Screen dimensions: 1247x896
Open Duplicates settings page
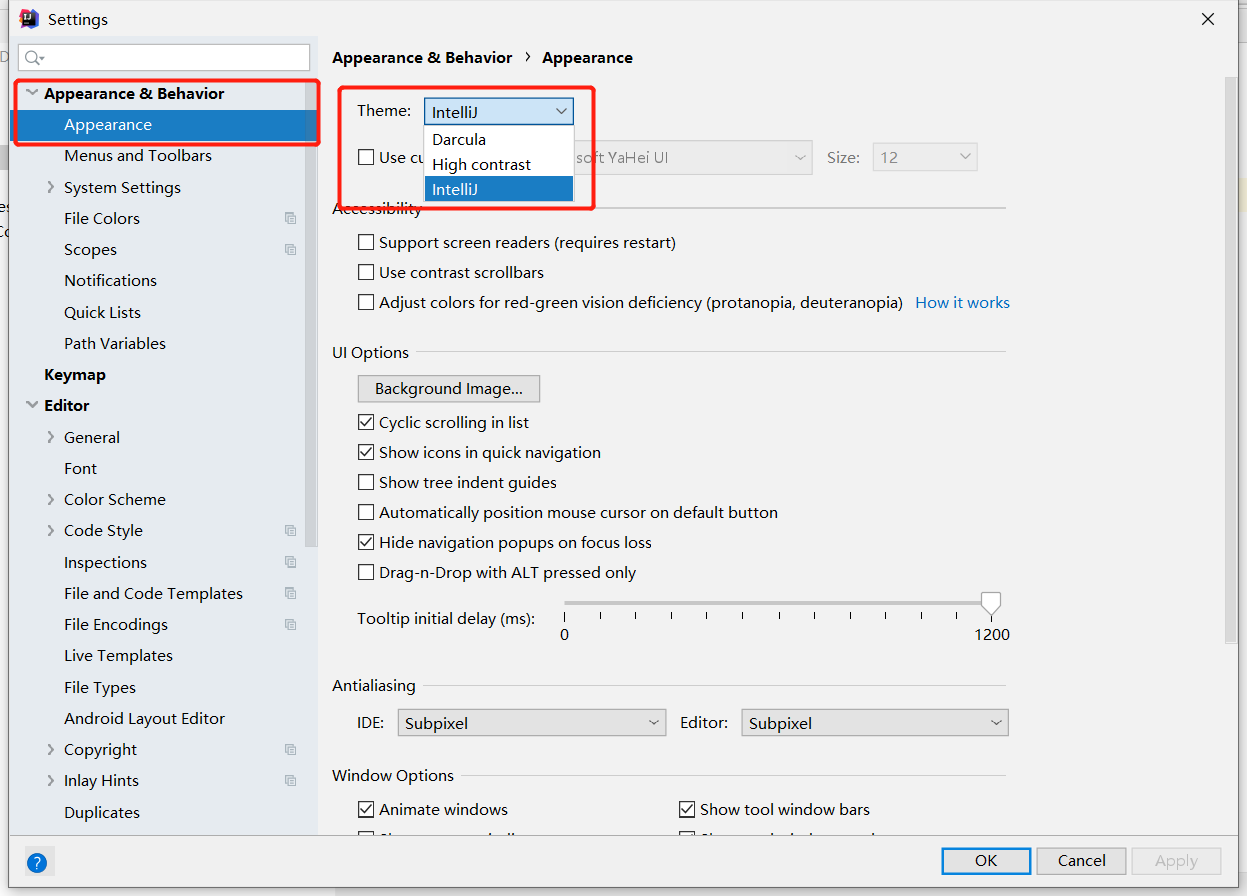coord(102,813)
